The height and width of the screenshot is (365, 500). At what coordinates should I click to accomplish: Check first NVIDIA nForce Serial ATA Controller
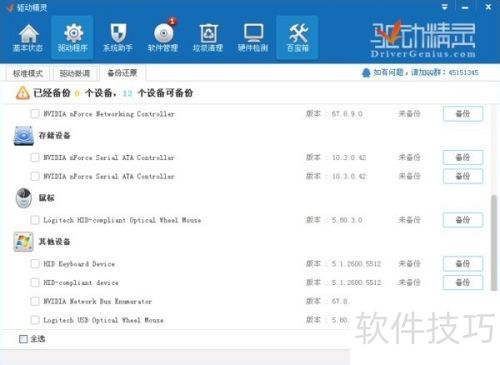(35, 157)
